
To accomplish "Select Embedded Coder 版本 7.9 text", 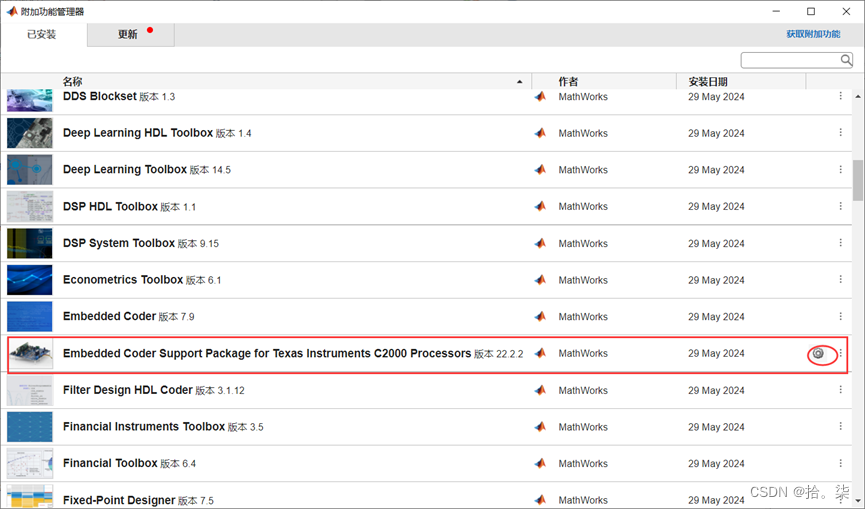I will point(129,317).
